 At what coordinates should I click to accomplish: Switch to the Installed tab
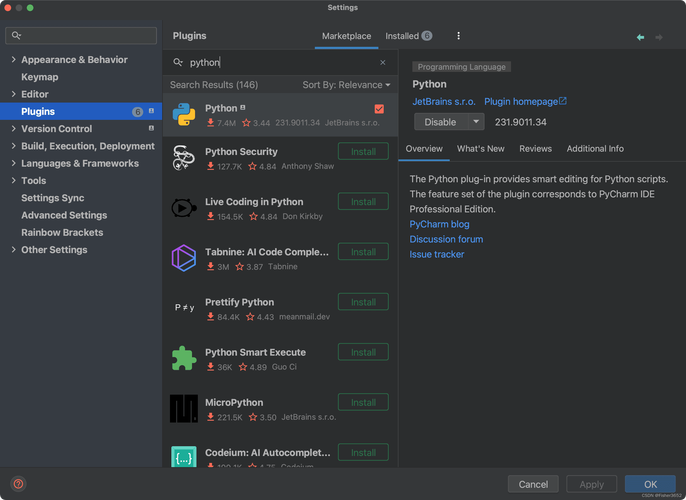coord(402,36)
